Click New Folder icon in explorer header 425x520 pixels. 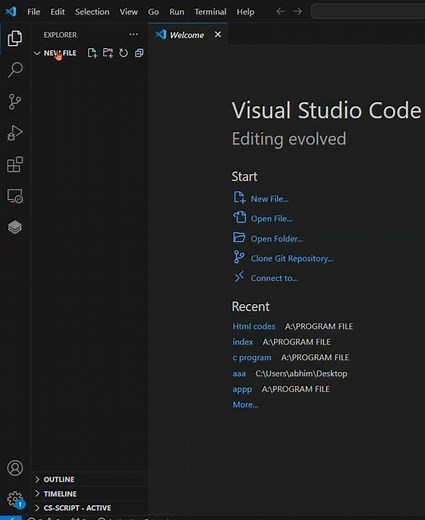108,53
